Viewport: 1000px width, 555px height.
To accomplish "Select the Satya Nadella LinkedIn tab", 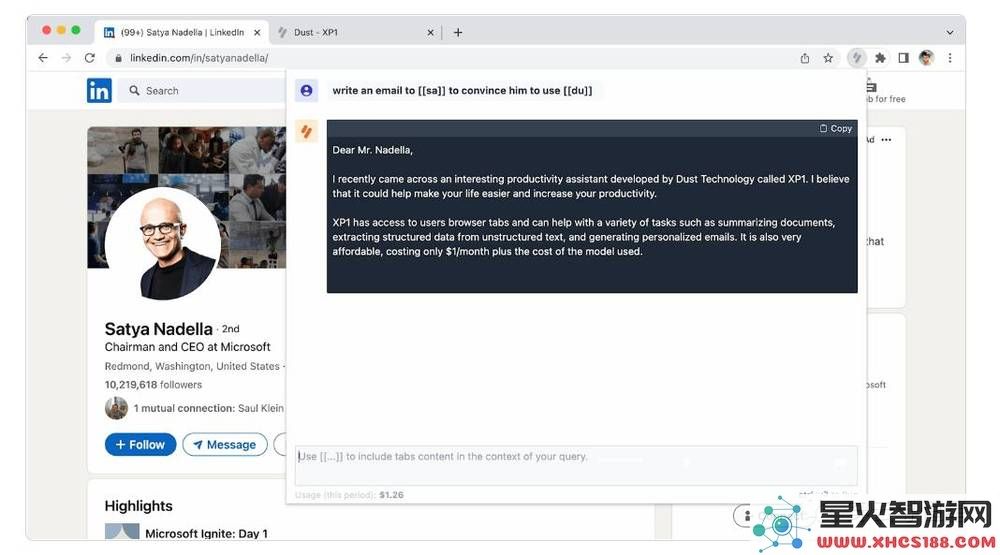I will [x=181, y=33].
